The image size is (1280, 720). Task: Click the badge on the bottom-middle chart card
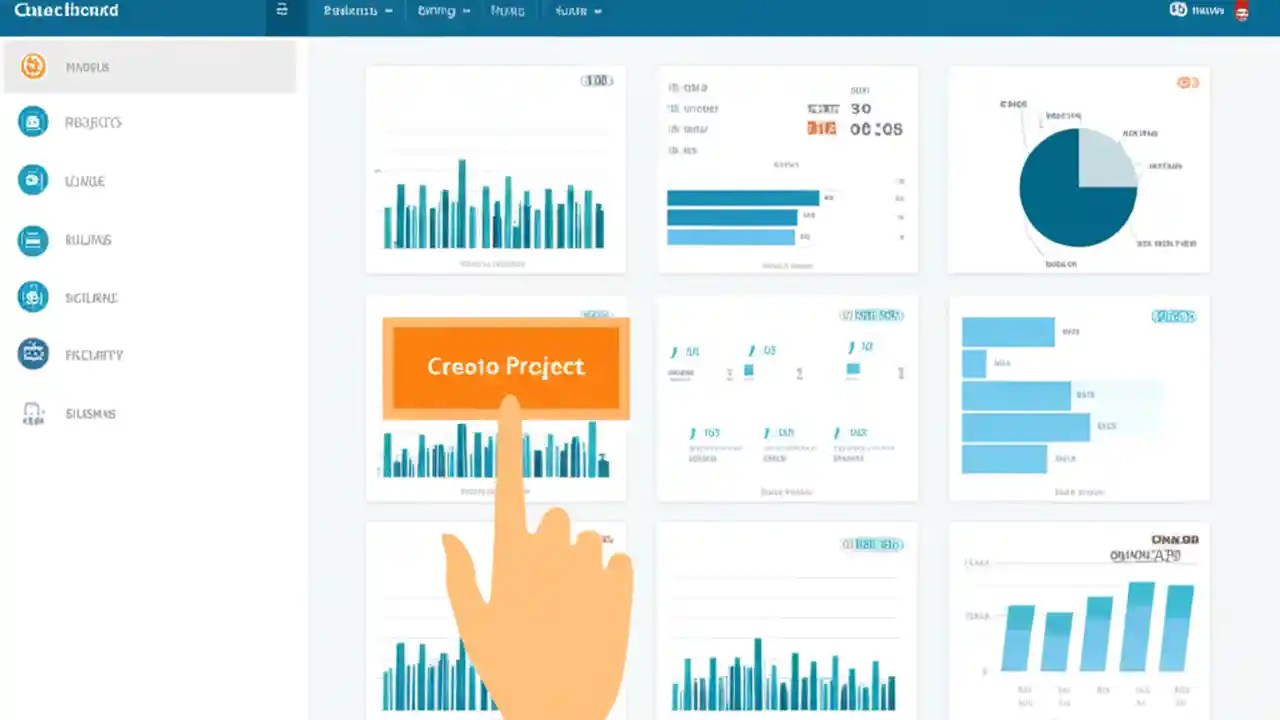tap(870, 544)
